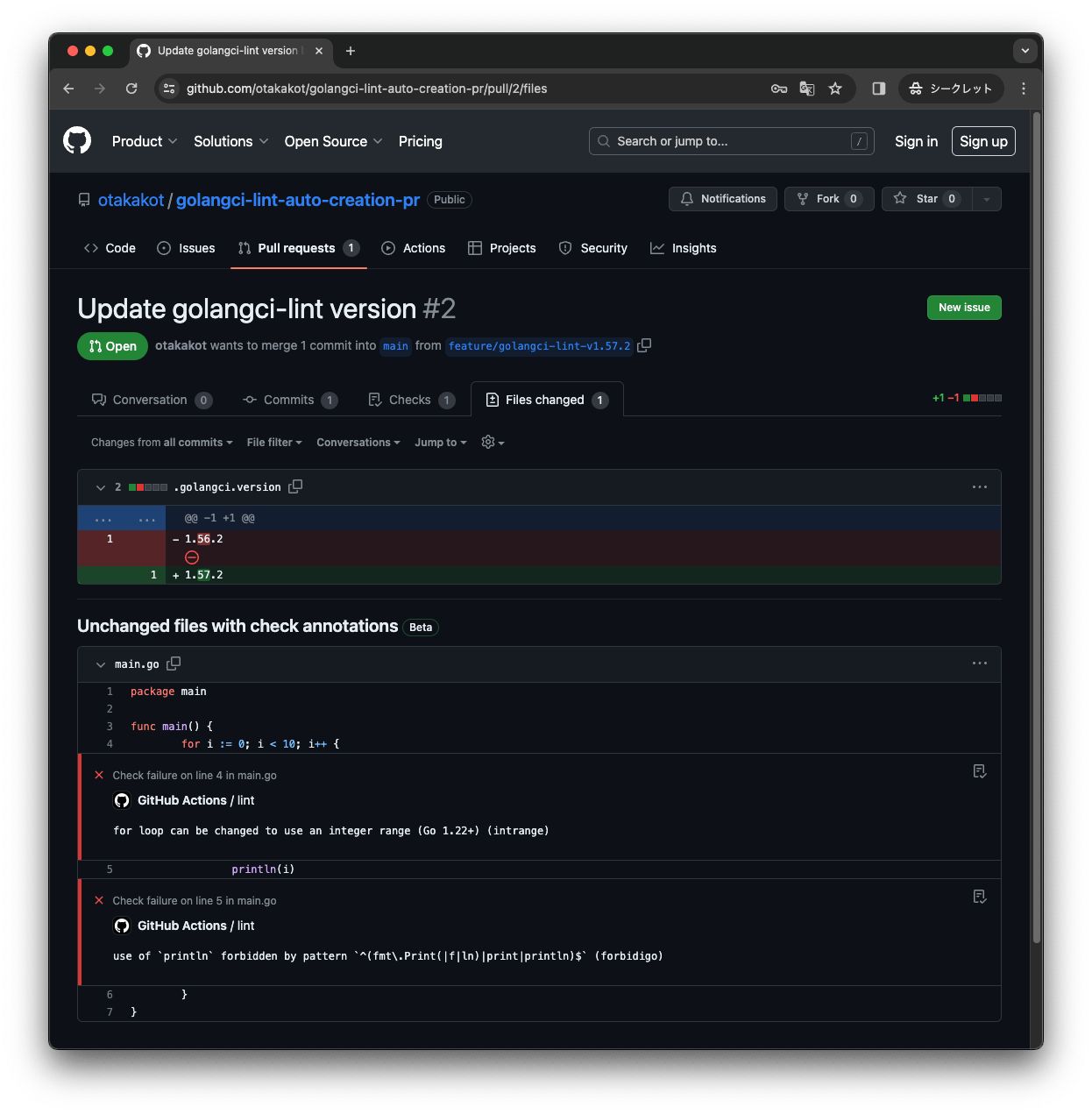1092x1114 pixels.
Task: Click the main base branch link
Action: coord(395,346)
